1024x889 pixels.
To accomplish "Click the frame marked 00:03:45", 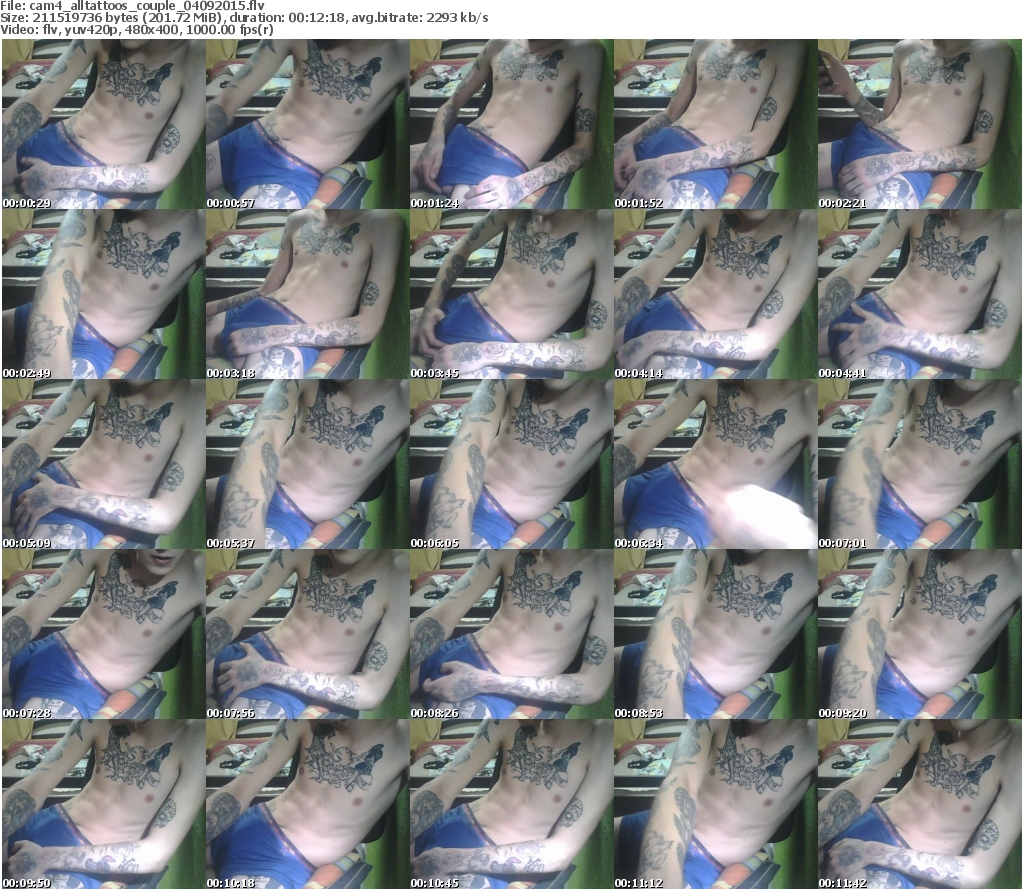I will pos(512,294).
